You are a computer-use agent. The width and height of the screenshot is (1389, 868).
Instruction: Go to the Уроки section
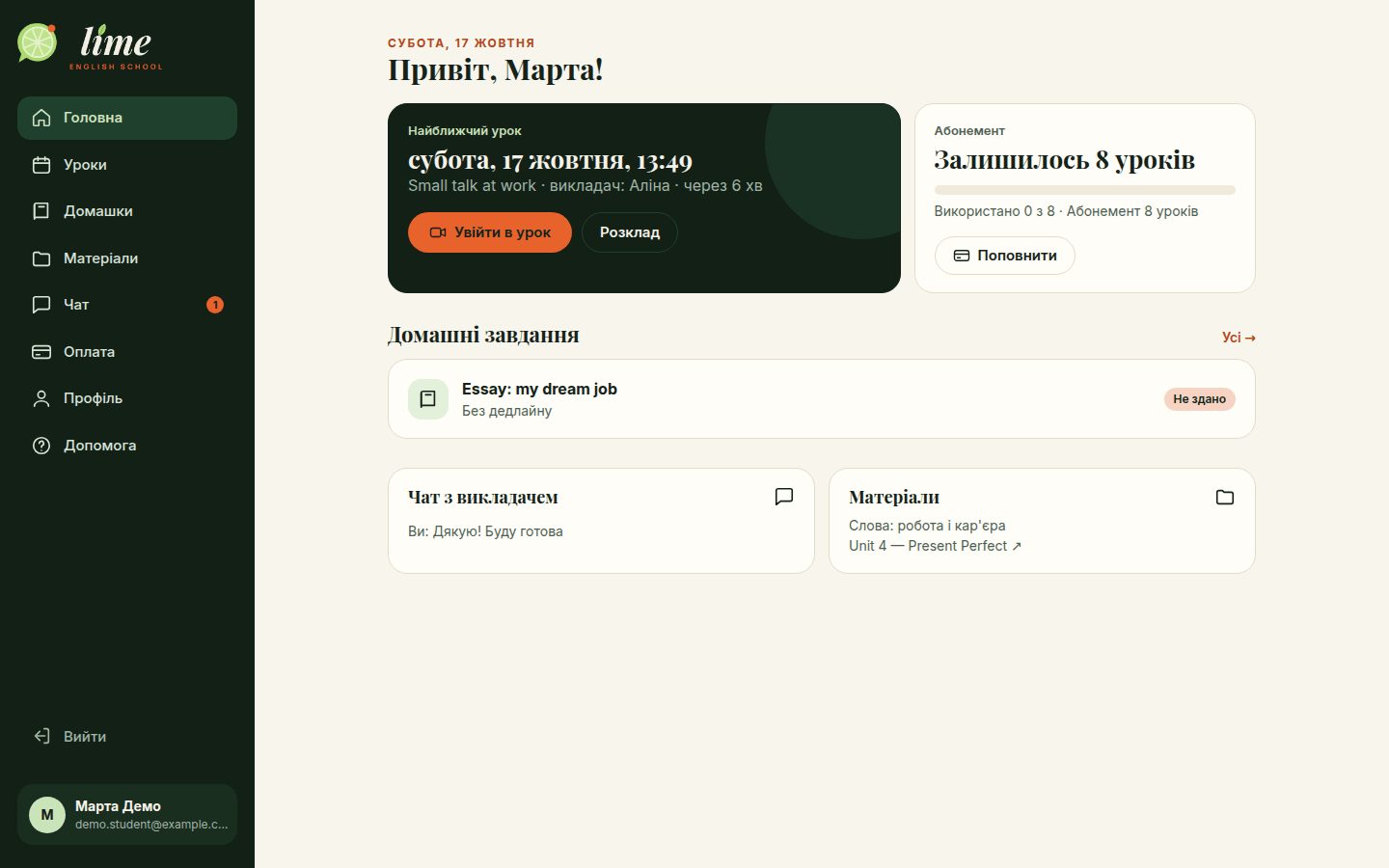pos(127,165)
